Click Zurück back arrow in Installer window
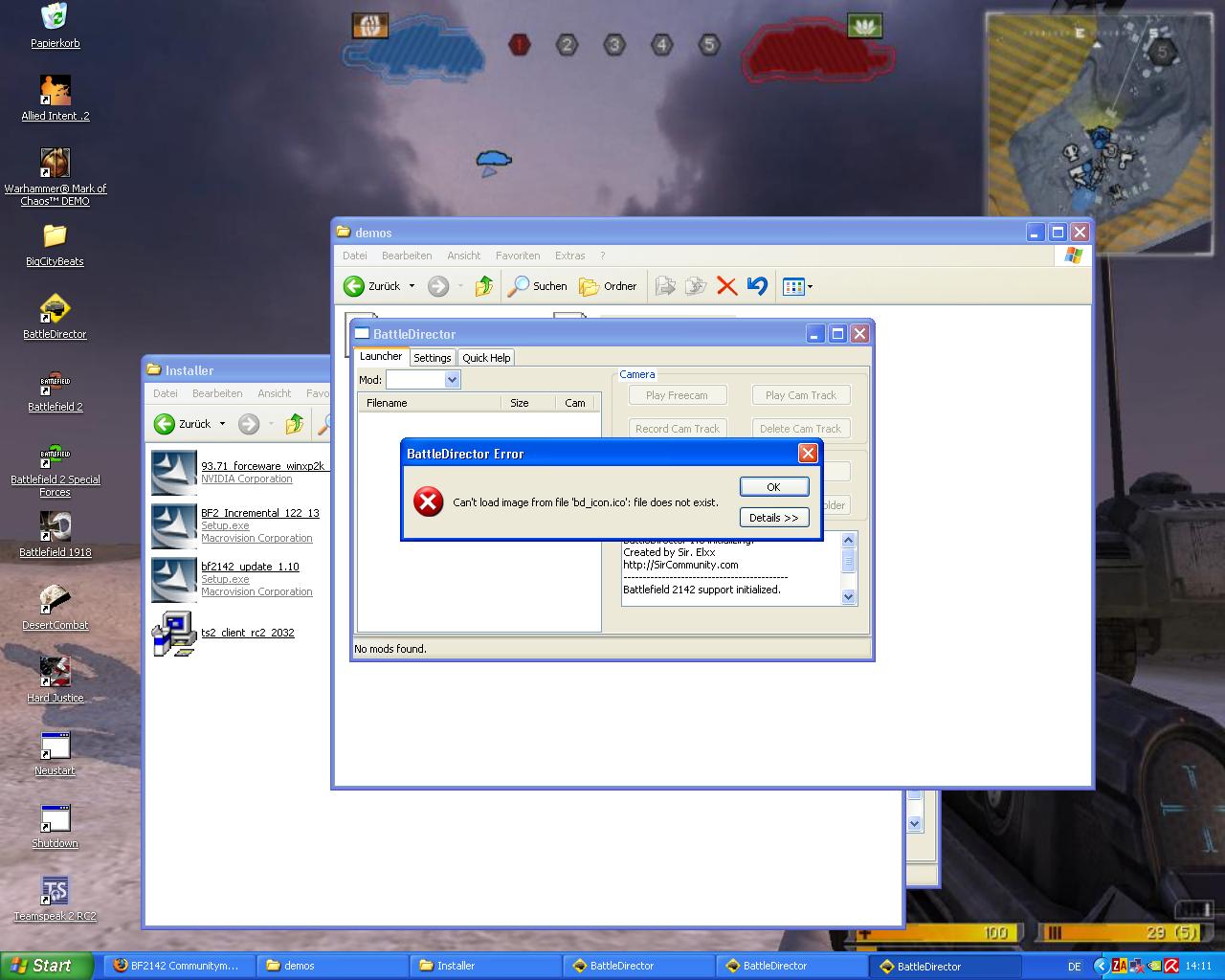 coord(183,423)
